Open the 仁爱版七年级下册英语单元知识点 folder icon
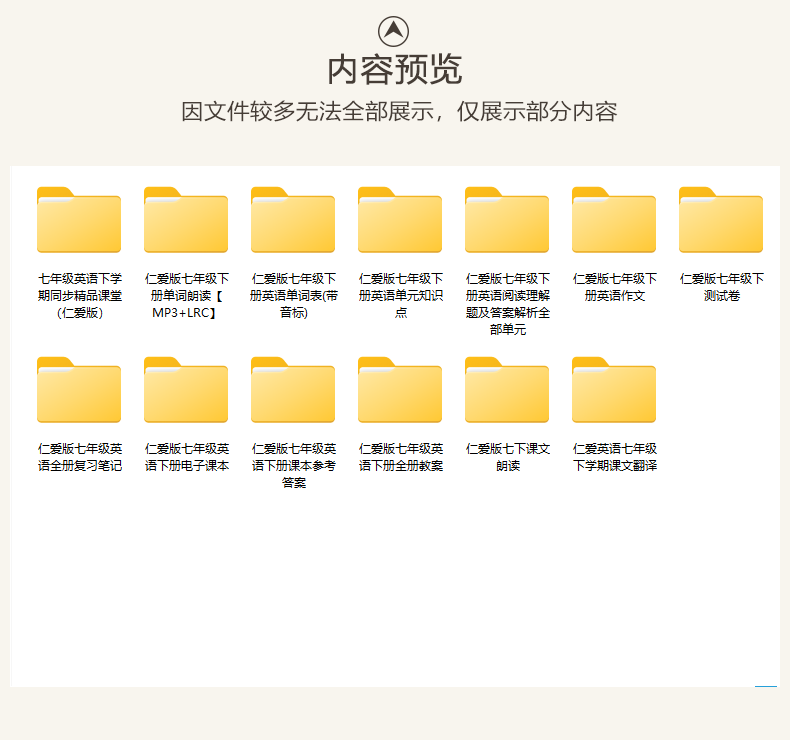Image resolution: width=790 pixels, height=740 pixels. pos(400,220)
